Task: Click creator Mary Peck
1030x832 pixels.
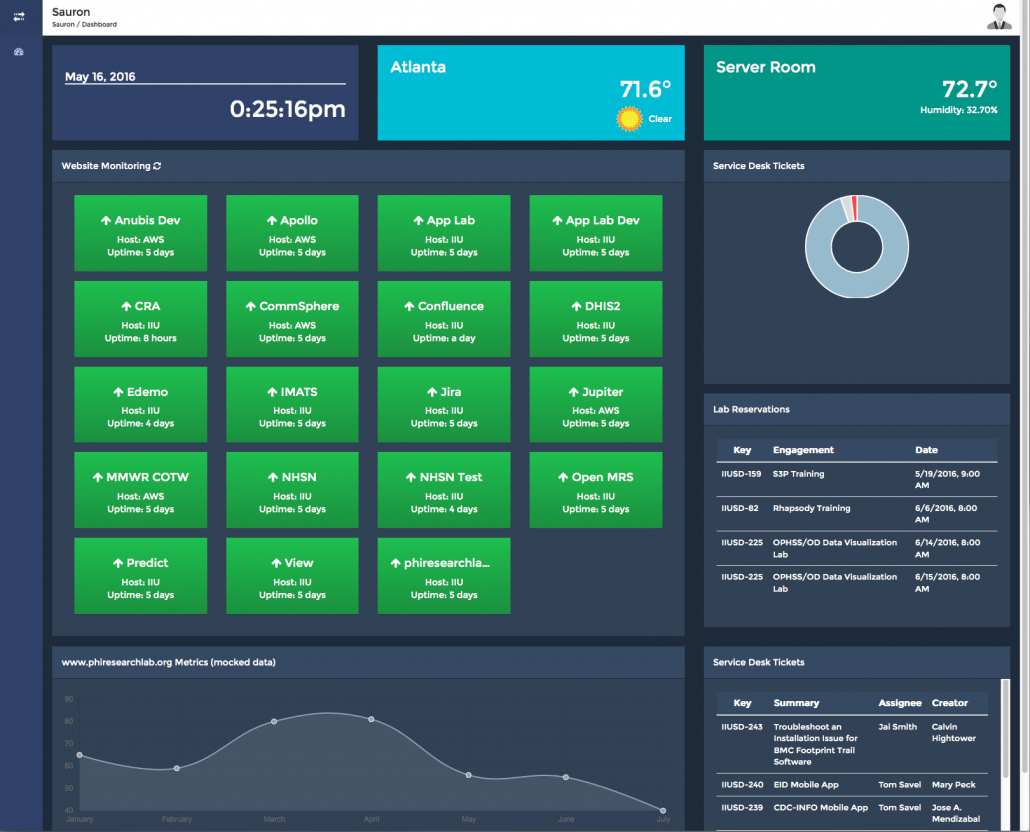Action: [954, 785]
